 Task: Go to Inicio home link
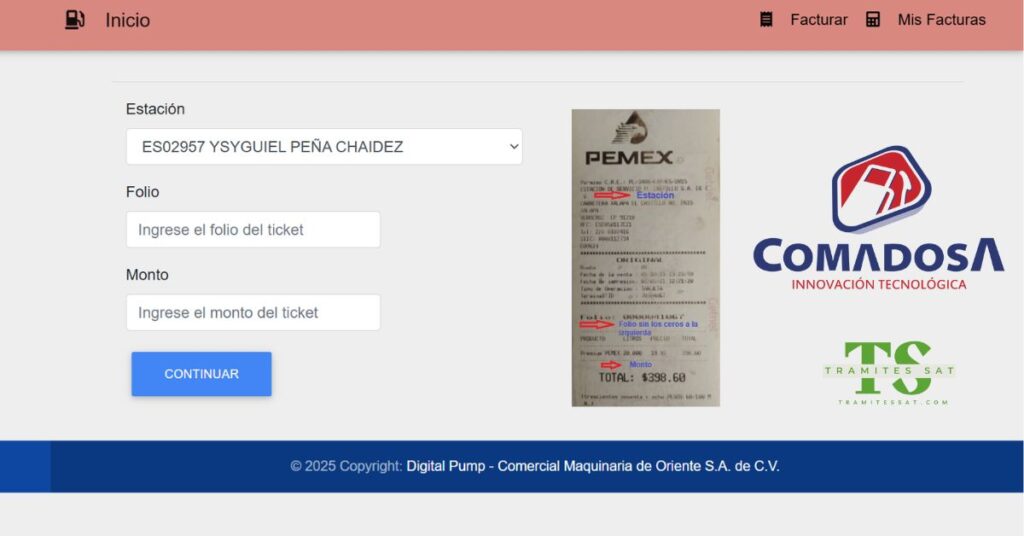pos(127,20)
